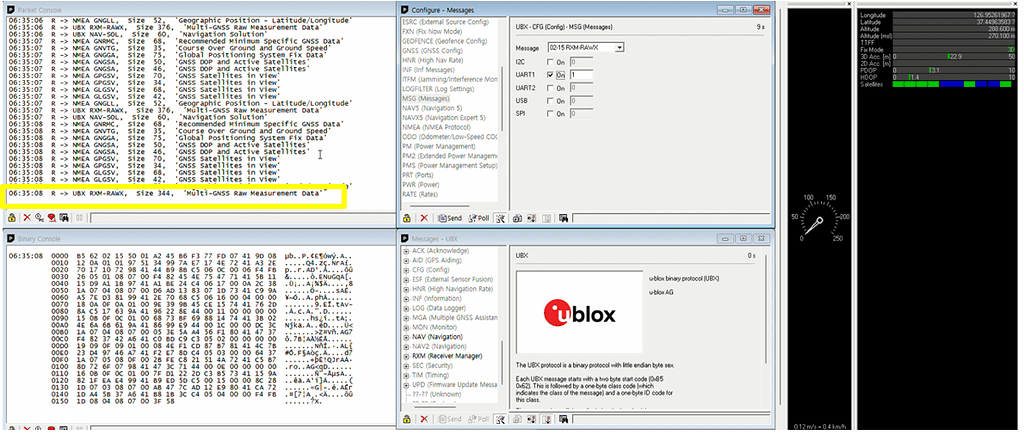This screenshot has height=435, width=1024.
Task: Click the lock icon in Packet Console toolbar
Action: click(12, 217)
